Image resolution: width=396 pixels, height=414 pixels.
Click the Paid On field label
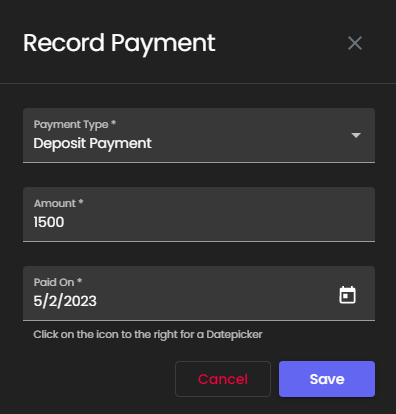click(58, 282)
